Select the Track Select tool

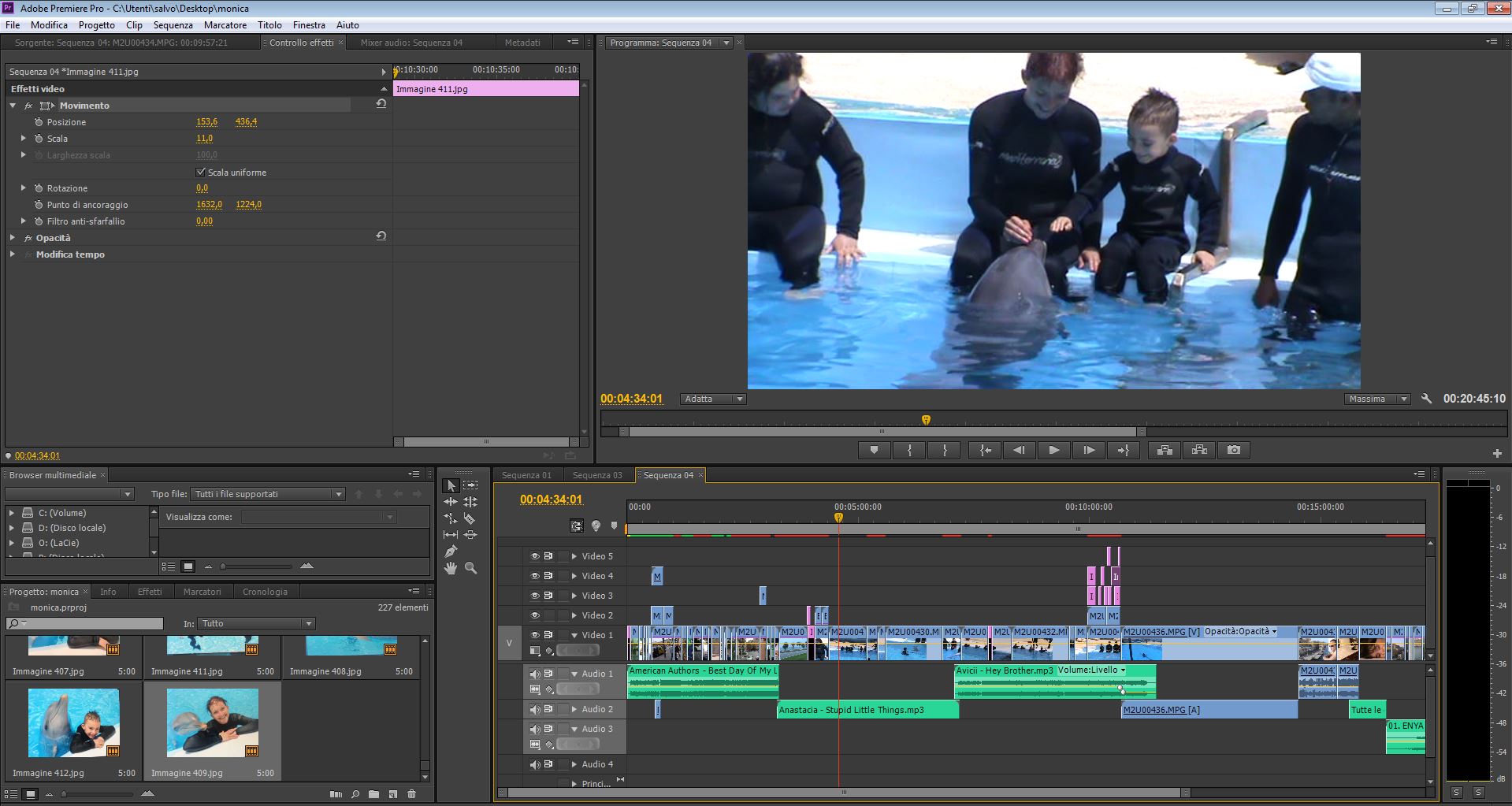click(x=470, y=485)
